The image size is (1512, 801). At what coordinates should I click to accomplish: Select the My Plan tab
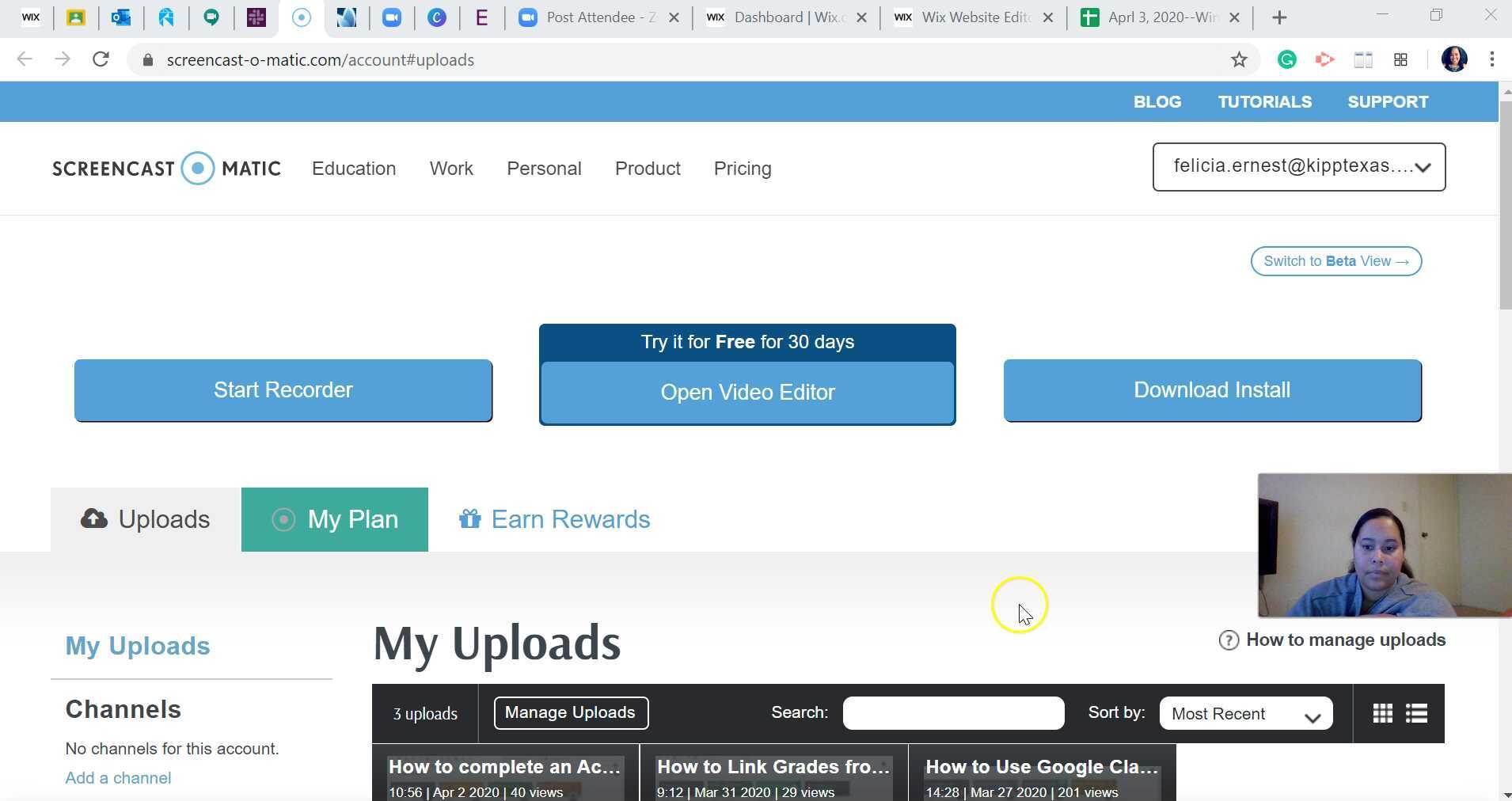click(x=334, y=519)
